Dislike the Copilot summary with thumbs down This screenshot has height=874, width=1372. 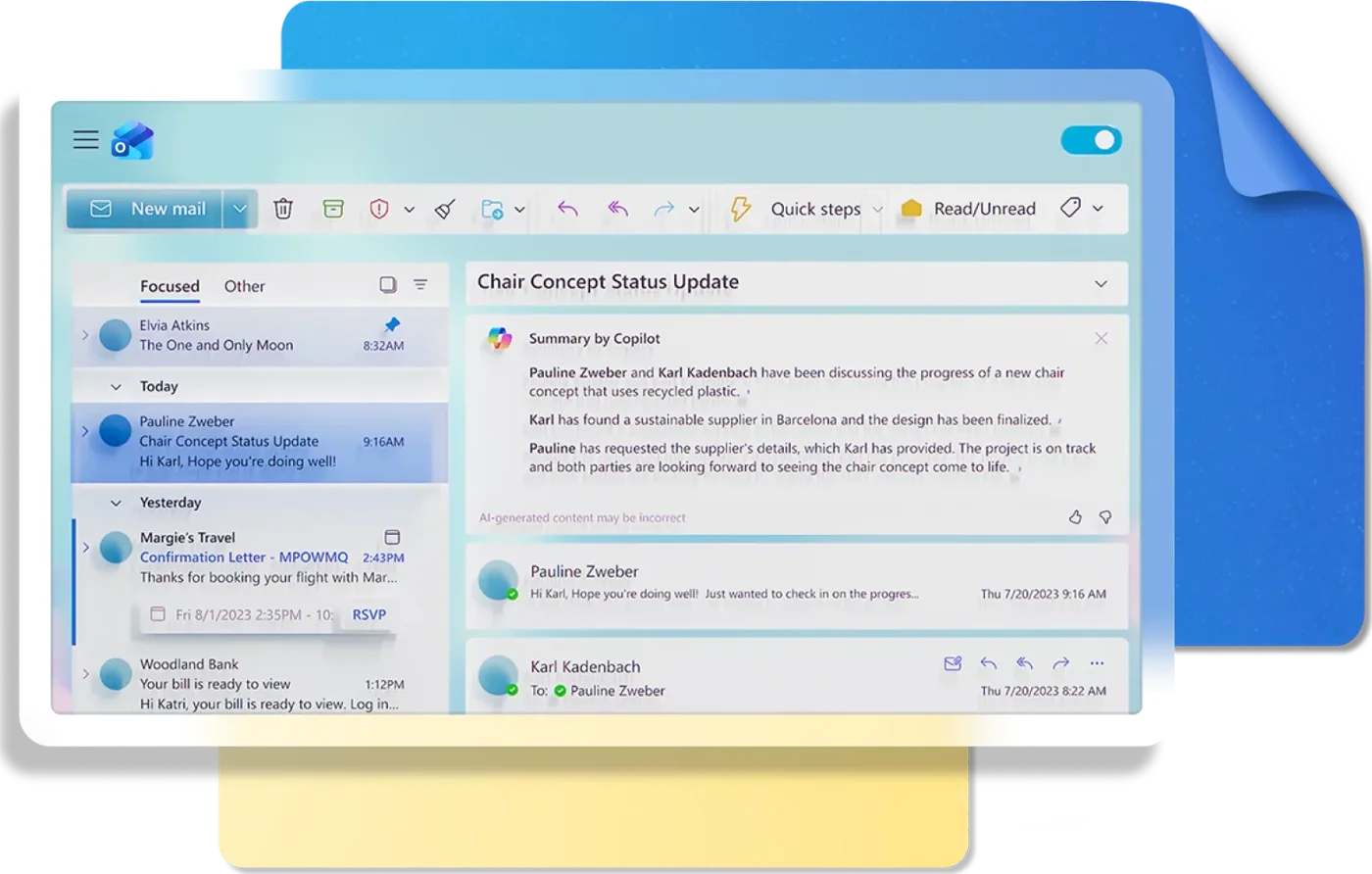point(1105,517)
